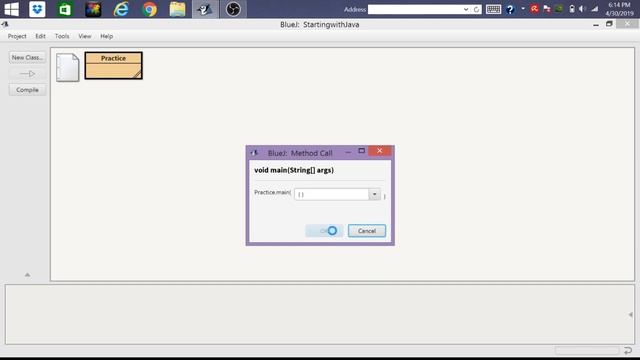640x360 pixels.
Task: Open the network signal tray icon
Action: [x=595, y=9]
